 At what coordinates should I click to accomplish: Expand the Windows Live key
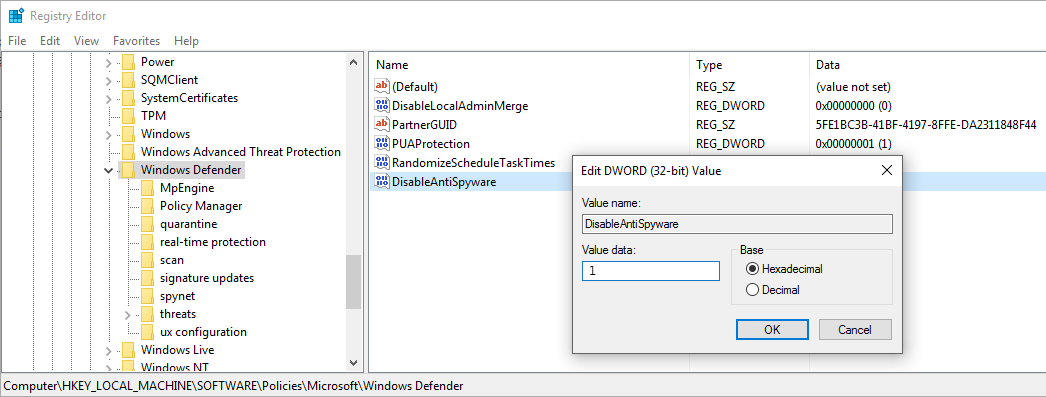coord(109,350)
